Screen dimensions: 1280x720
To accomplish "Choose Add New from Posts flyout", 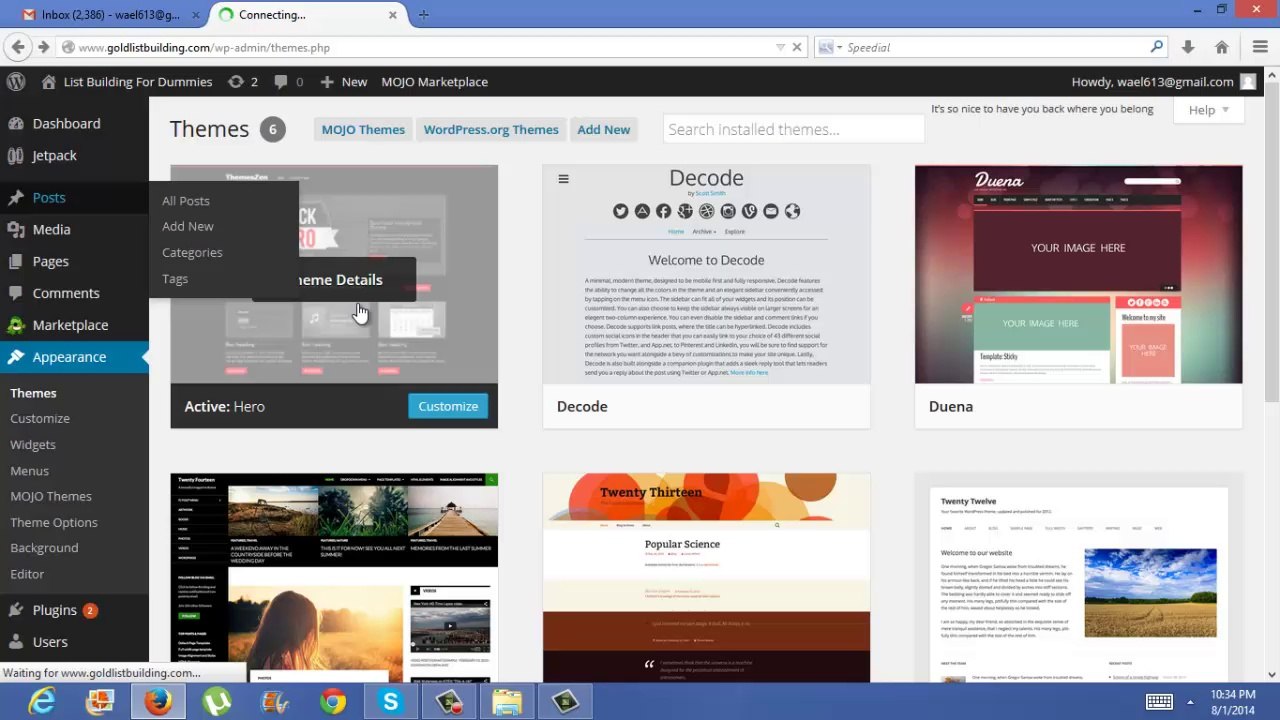I will coord(188,227).
